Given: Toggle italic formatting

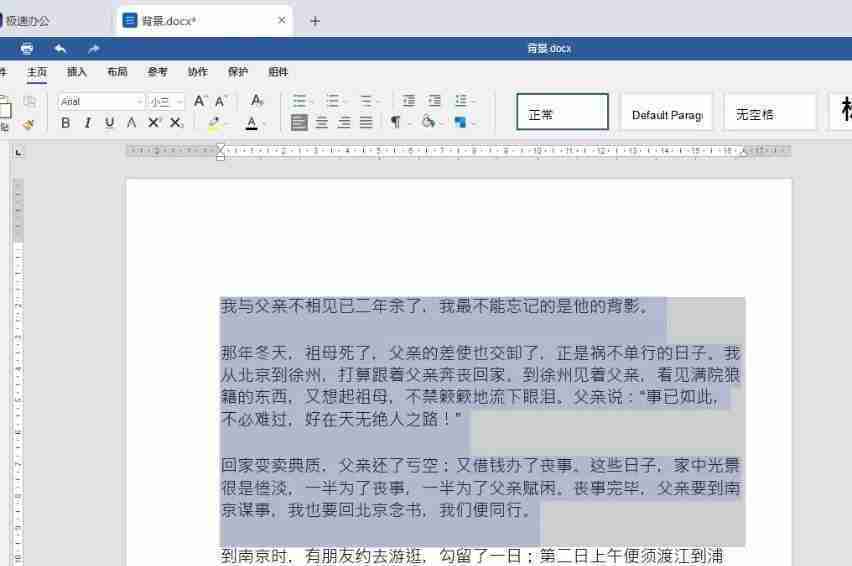Looking at the screenshot, I should pos(87,123).
